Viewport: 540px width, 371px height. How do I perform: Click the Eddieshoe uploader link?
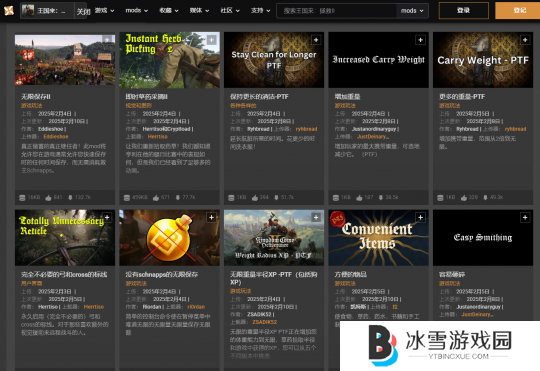point(56,137)
